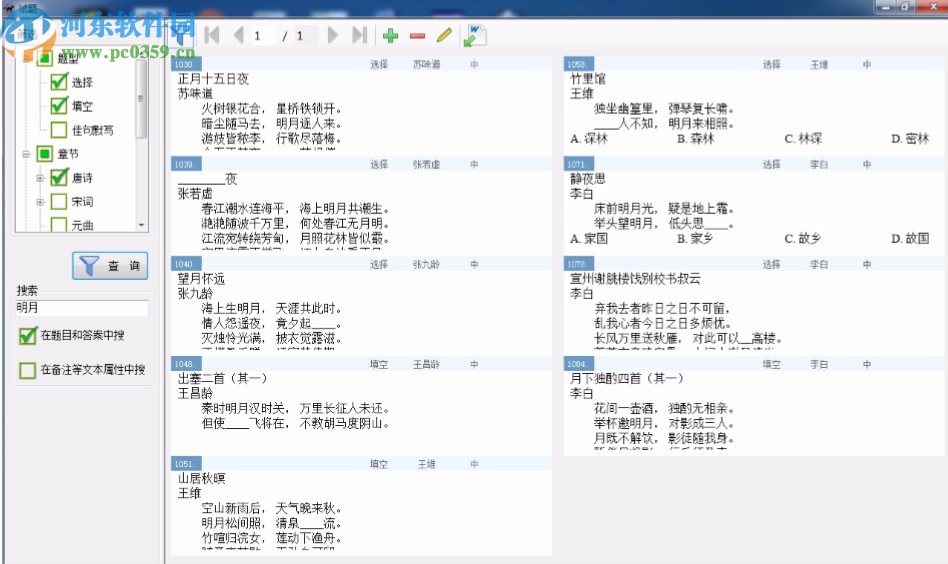The height and width of the screenshot is (564, 948).
Task: Jump to the last page
Action: [x=360, y=35]
